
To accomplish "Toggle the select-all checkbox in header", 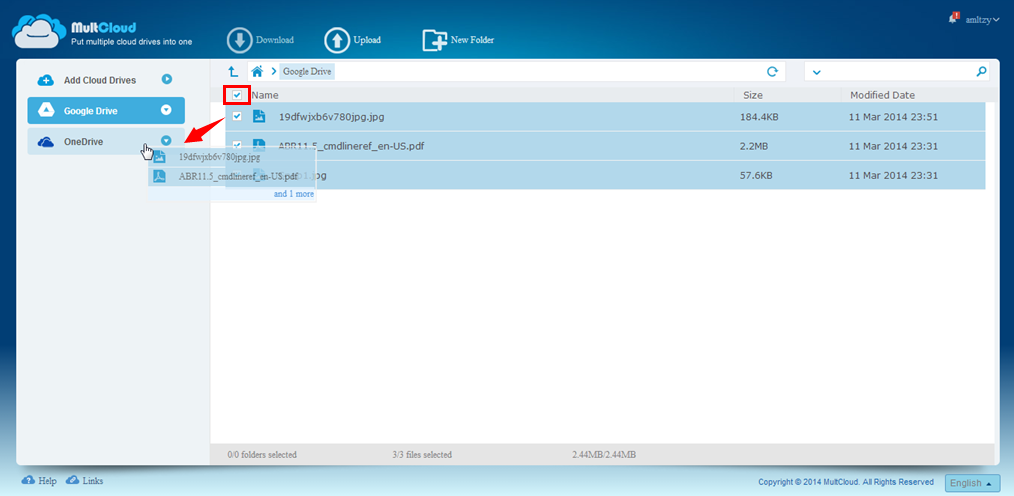I will [x=237, y=95].
